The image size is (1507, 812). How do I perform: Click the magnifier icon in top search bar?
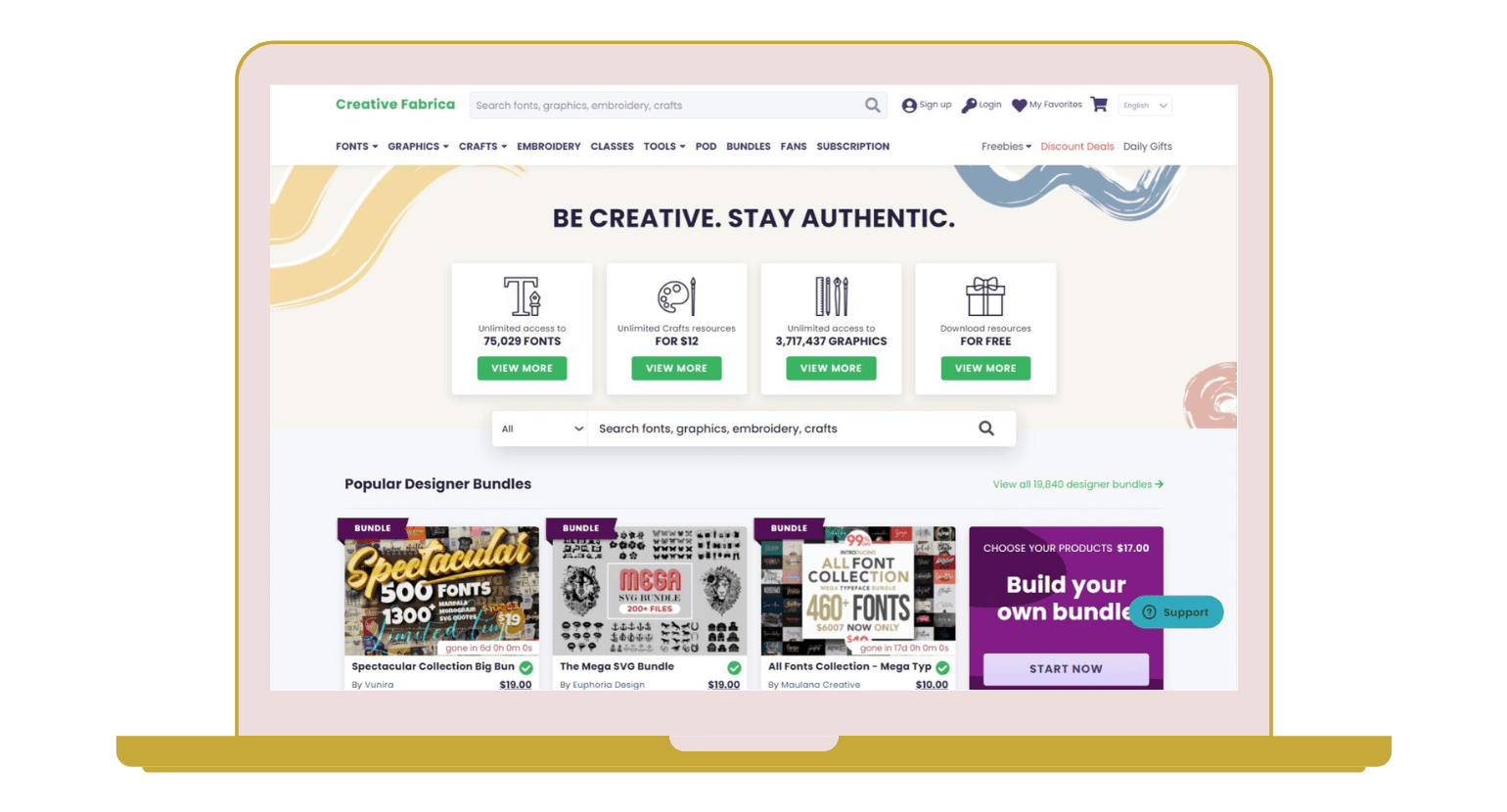pos(872,105)
